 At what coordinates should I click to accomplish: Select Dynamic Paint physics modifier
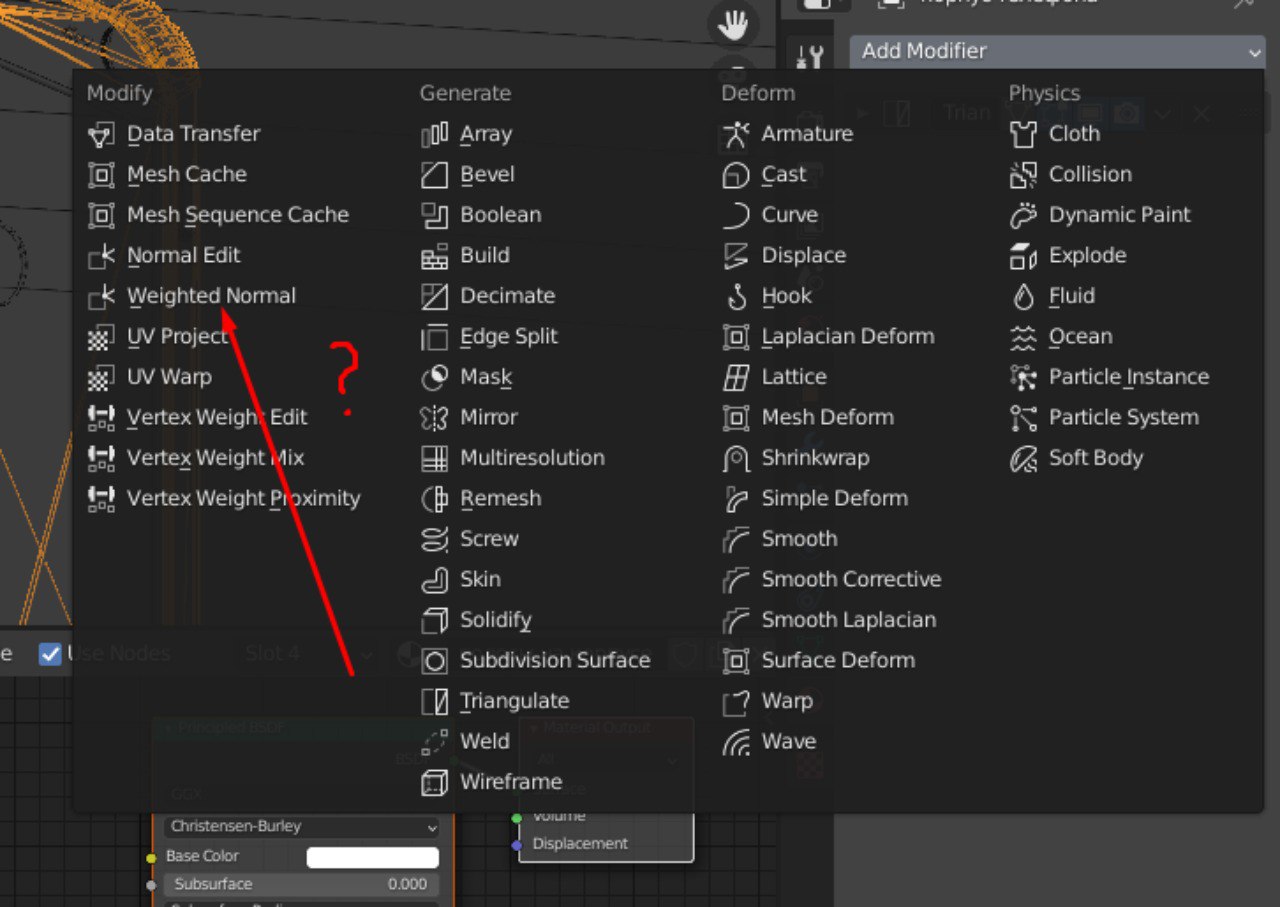pyautogui.click(x=1120, y=215)
